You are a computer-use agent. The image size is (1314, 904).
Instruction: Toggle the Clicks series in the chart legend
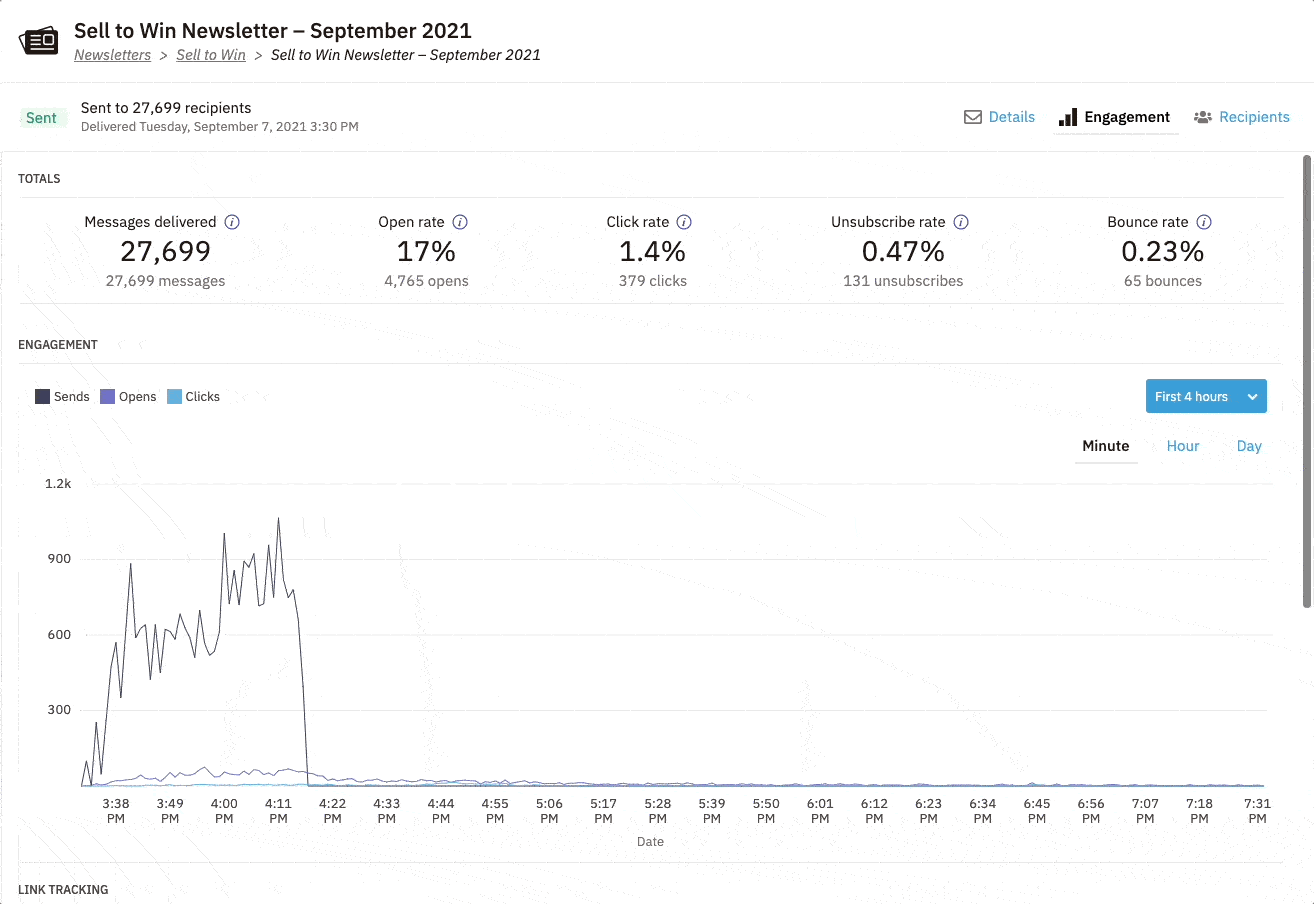coord(194,396)
